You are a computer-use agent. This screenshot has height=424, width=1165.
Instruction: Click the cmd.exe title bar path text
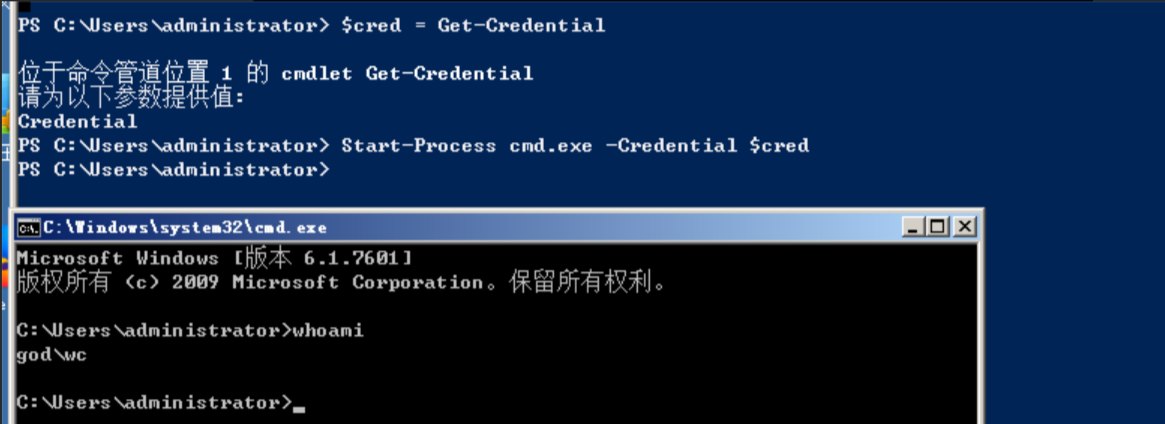(184, 228)
